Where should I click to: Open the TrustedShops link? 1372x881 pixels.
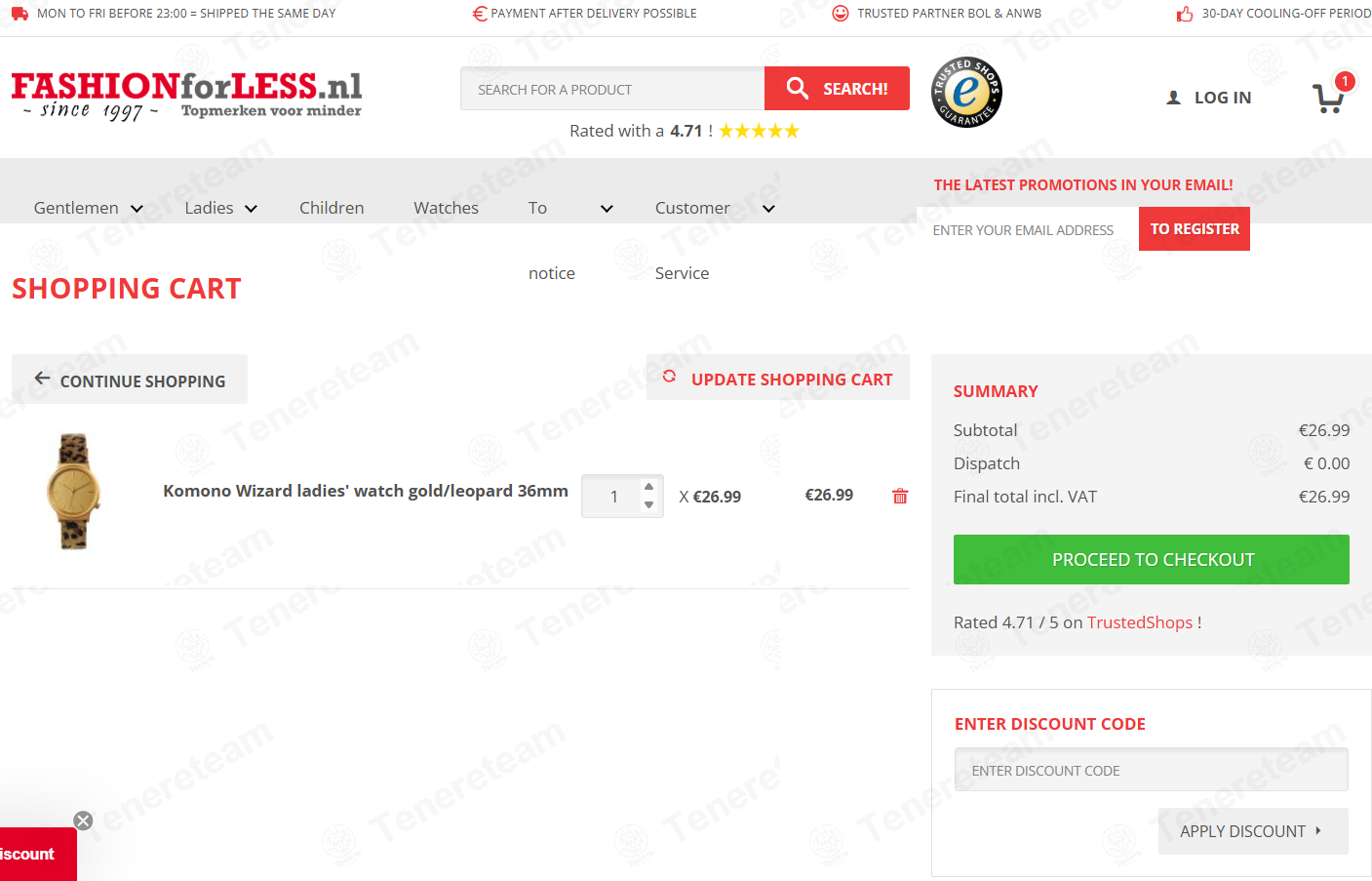(x=1140, y=622)
